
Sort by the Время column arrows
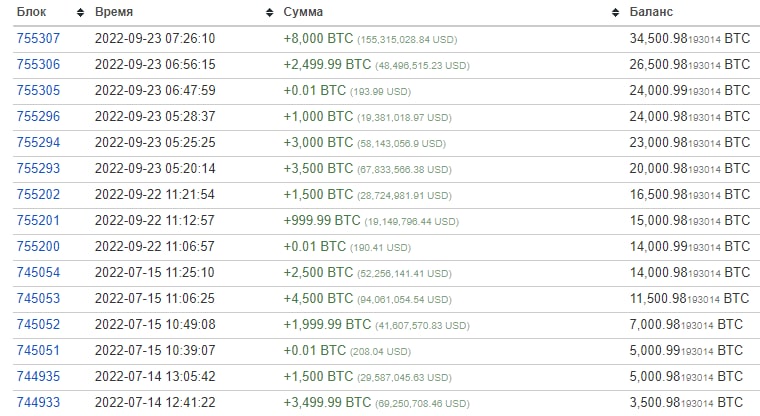(269, 13)
